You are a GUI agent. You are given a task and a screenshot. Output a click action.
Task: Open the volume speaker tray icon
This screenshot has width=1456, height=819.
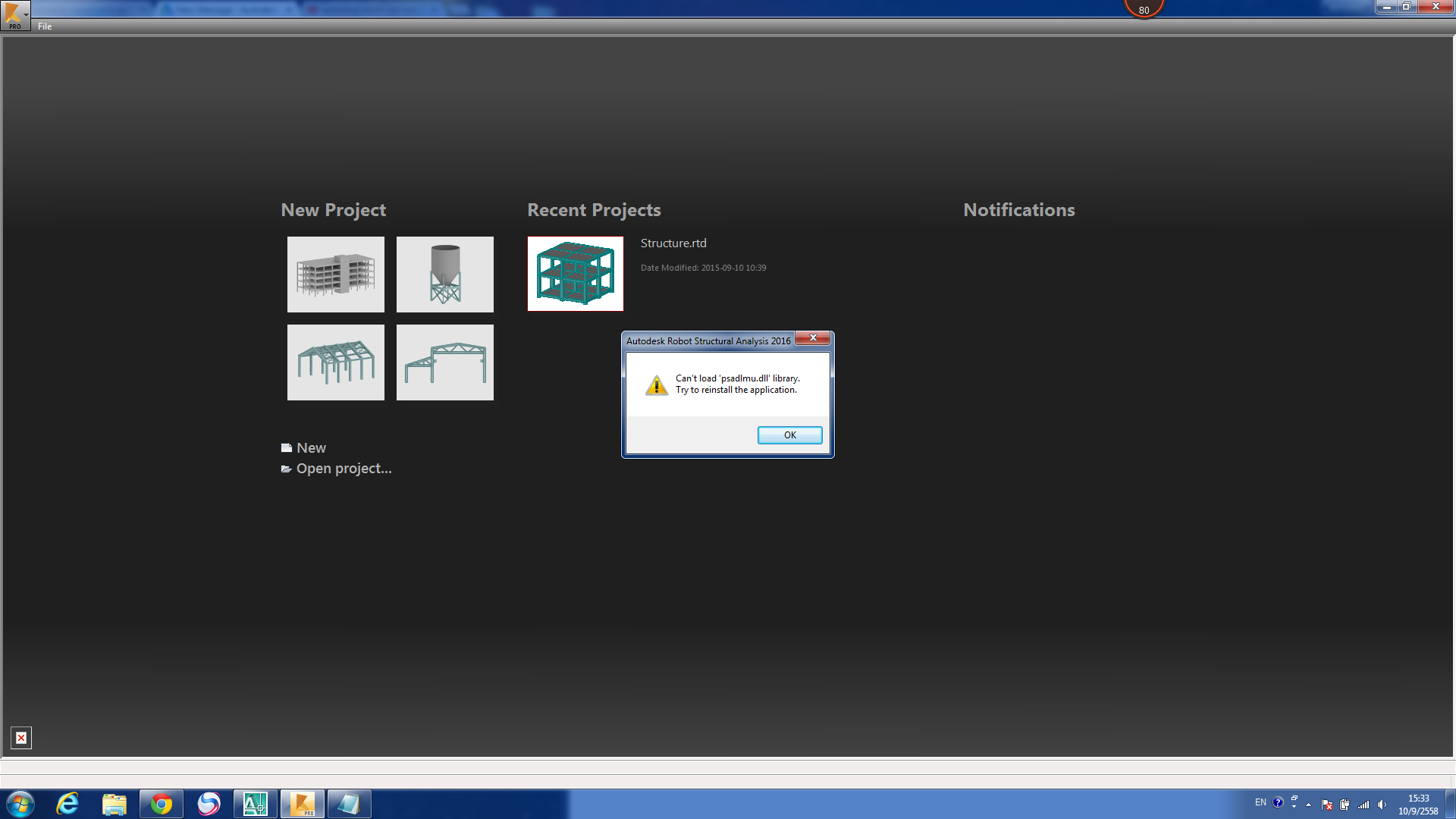tap(1382, 805)
